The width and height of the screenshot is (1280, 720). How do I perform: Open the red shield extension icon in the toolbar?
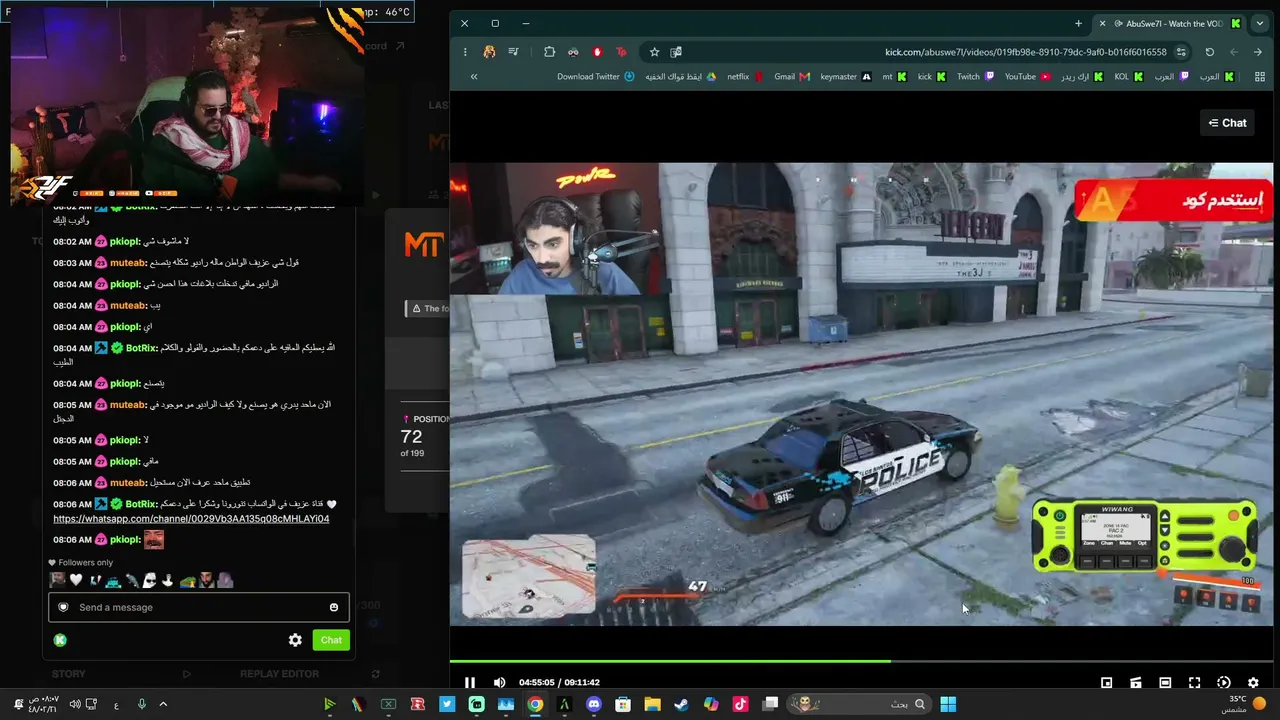[597, 52]
